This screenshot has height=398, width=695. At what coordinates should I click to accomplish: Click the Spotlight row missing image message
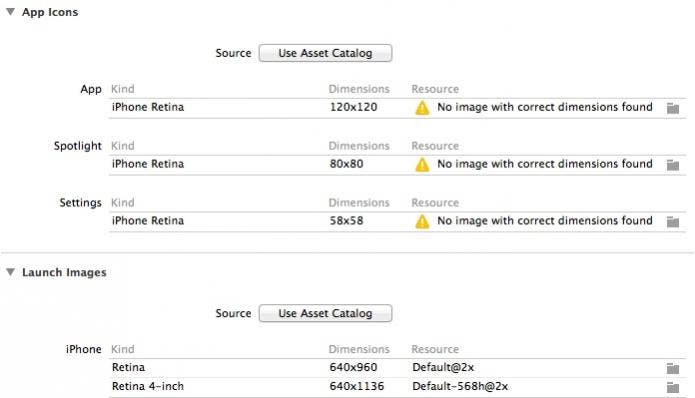click(x=545, y=164)
